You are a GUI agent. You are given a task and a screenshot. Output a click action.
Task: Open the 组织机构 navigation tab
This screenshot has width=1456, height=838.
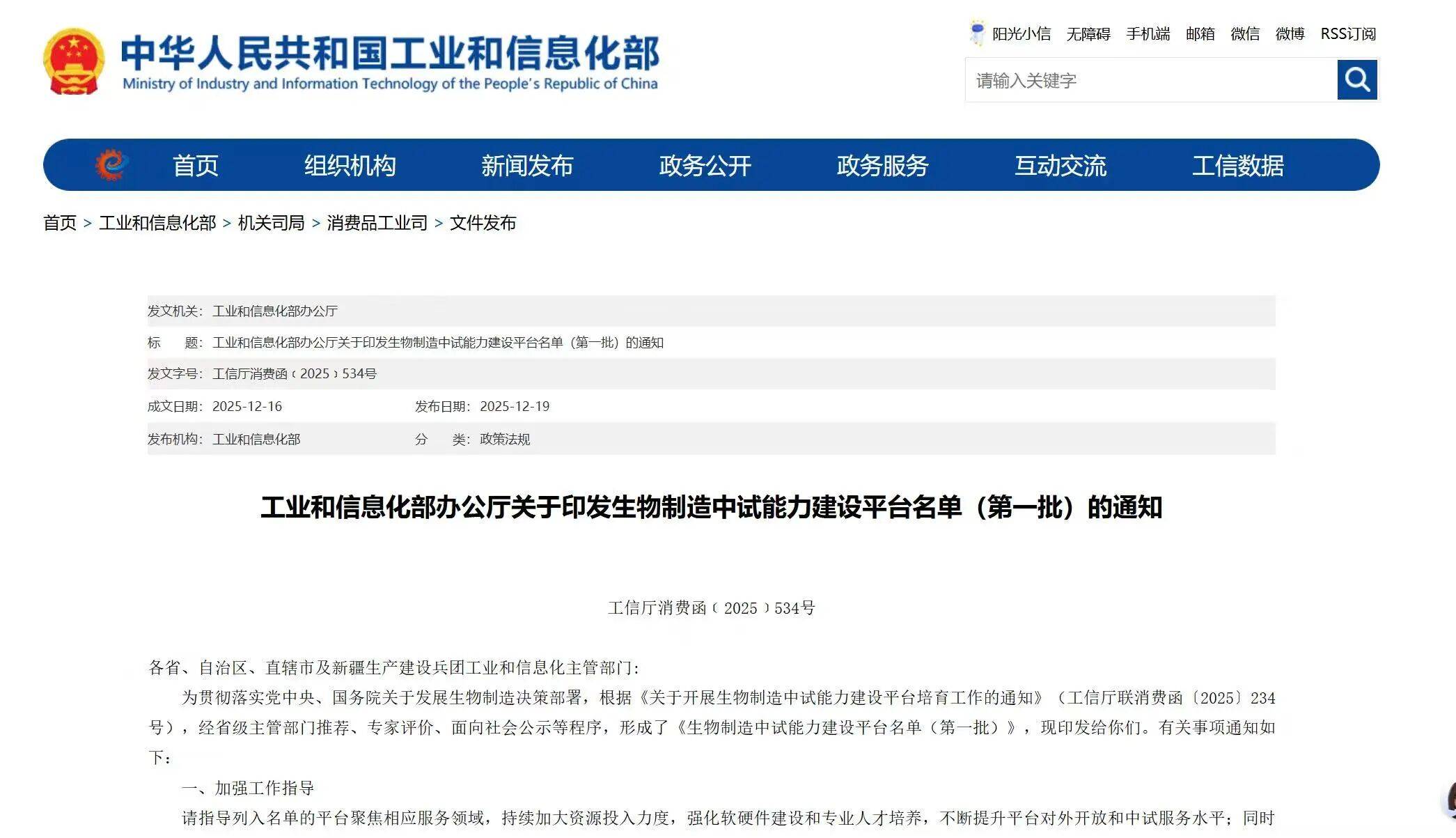pyautogui.click(x=350, y=166)
